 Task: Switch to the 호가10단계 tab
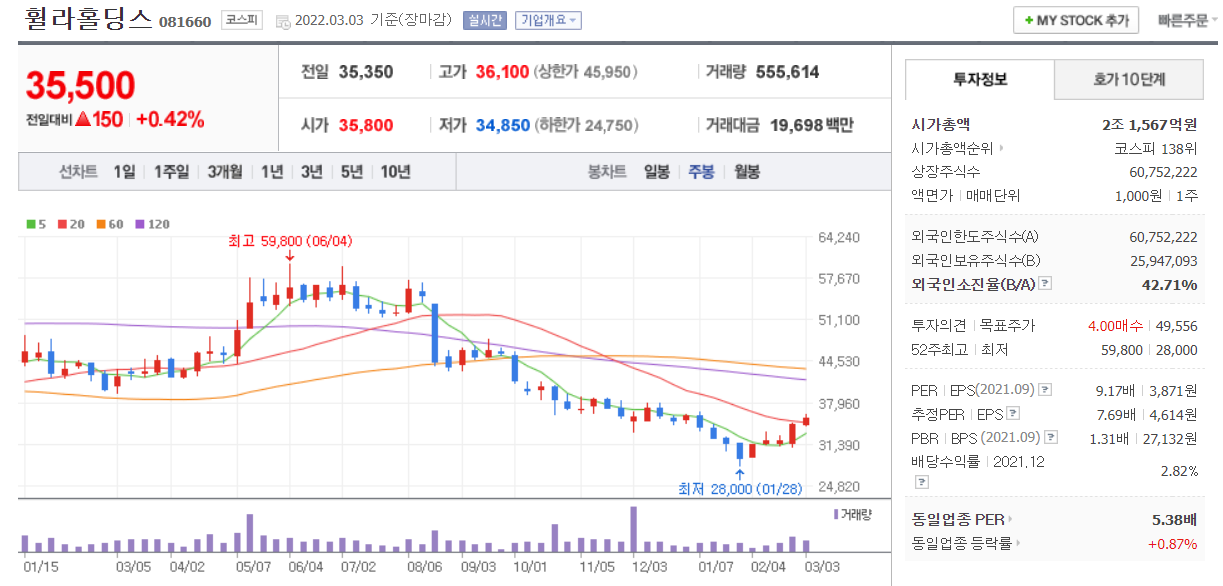(x=1129, y=79)
